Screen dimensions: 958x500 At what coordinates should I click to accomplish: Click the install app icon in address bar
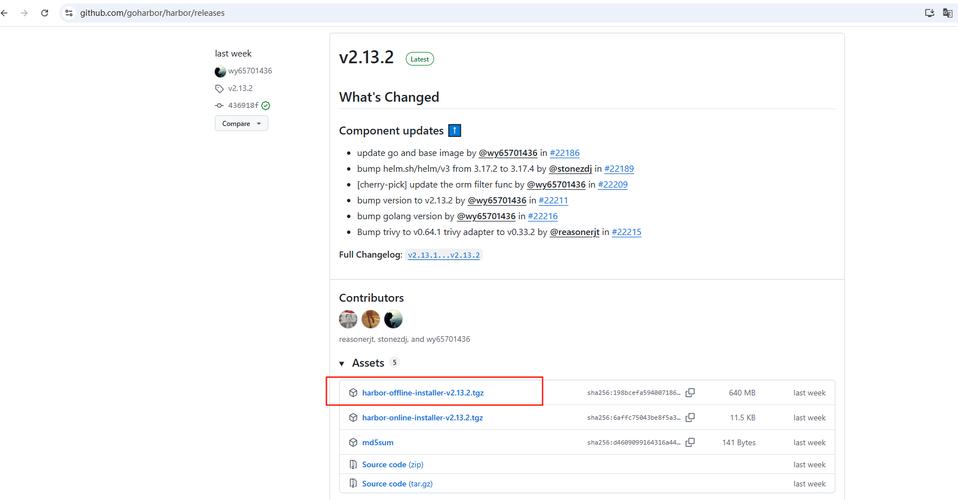point(929,13)
